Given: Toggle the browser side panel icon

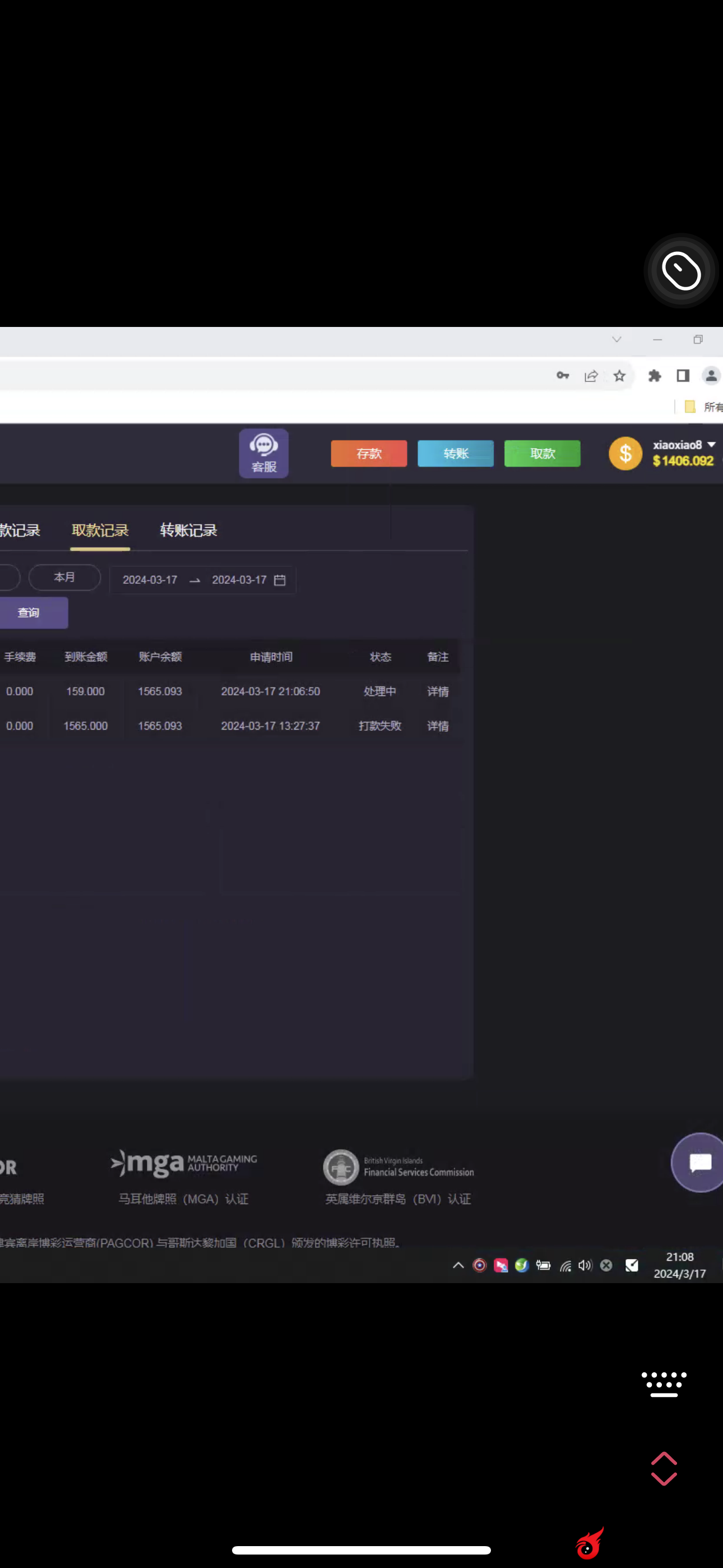Looking at the screenshot, I should point(683,376).
